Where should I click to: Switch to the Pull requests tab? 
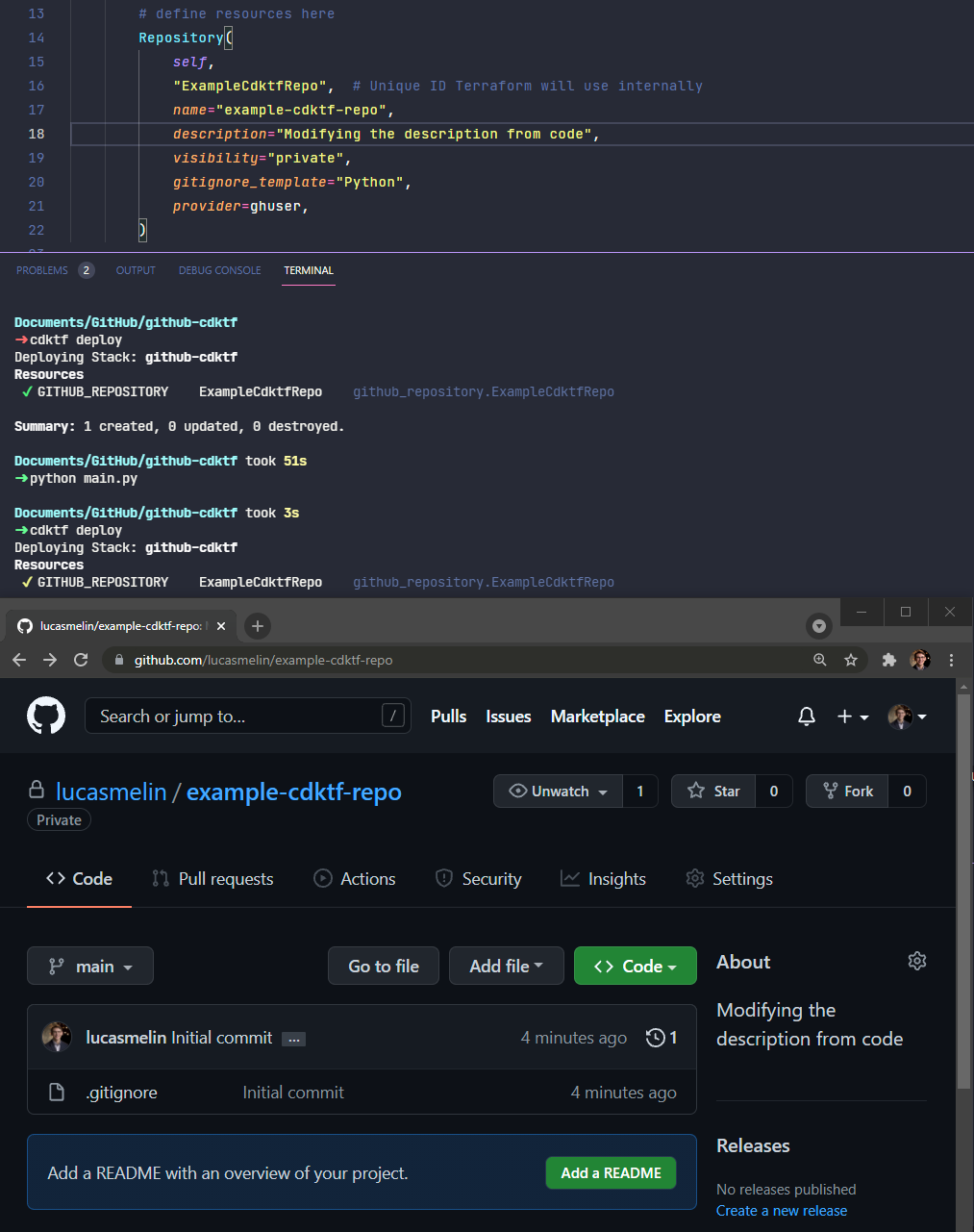pos(212,879)
